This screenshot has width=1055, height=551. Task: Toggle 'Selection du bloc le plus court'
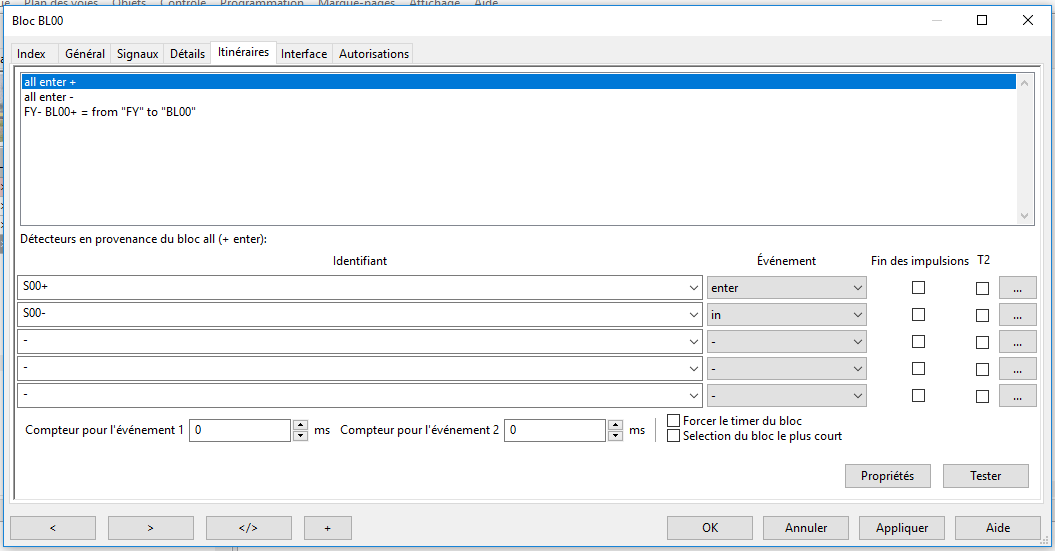point(674,436)
